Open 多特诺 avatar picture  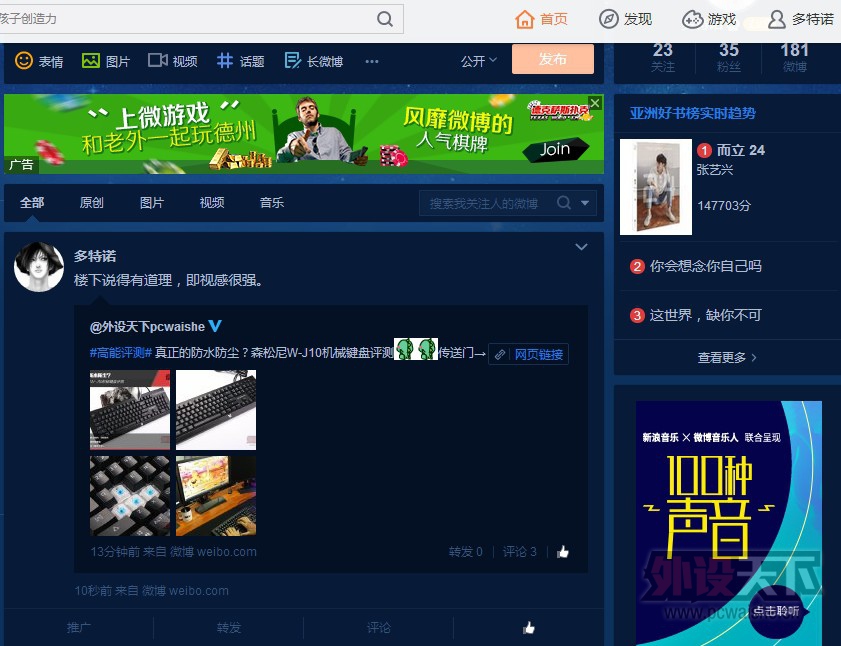[x=39, y=267]
